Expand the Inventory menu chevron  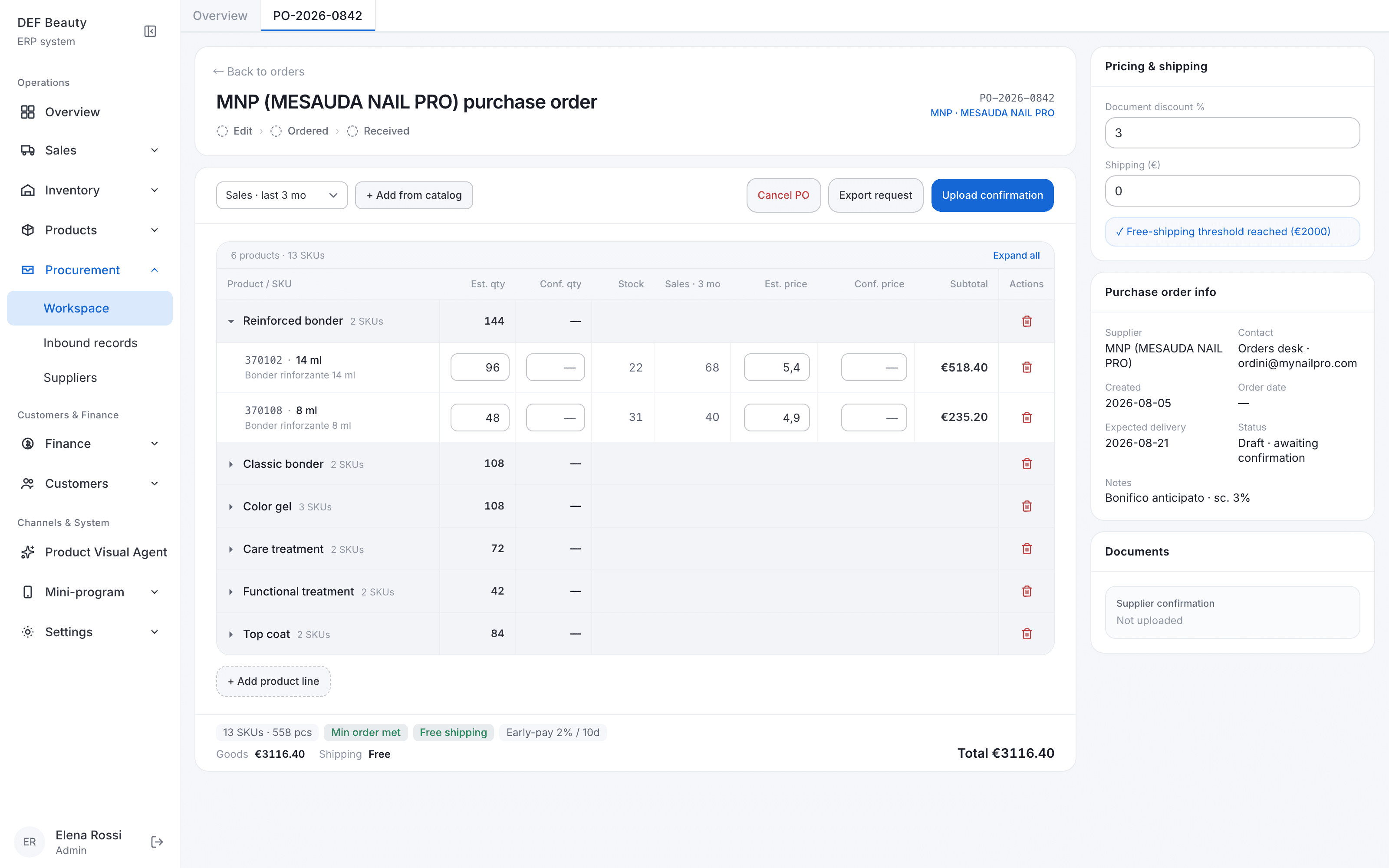(155, 190)
